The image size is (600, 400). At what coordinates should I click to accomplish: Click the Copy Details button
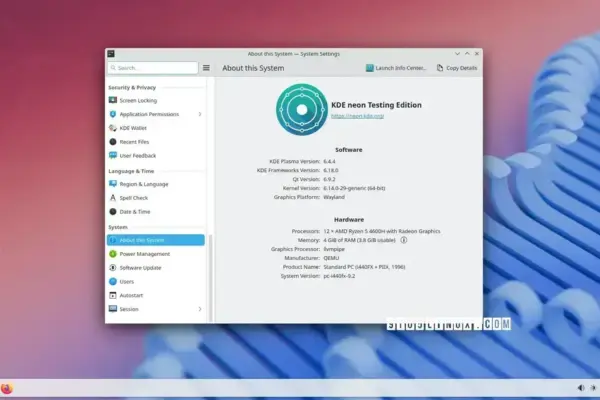tap(457, 68)
